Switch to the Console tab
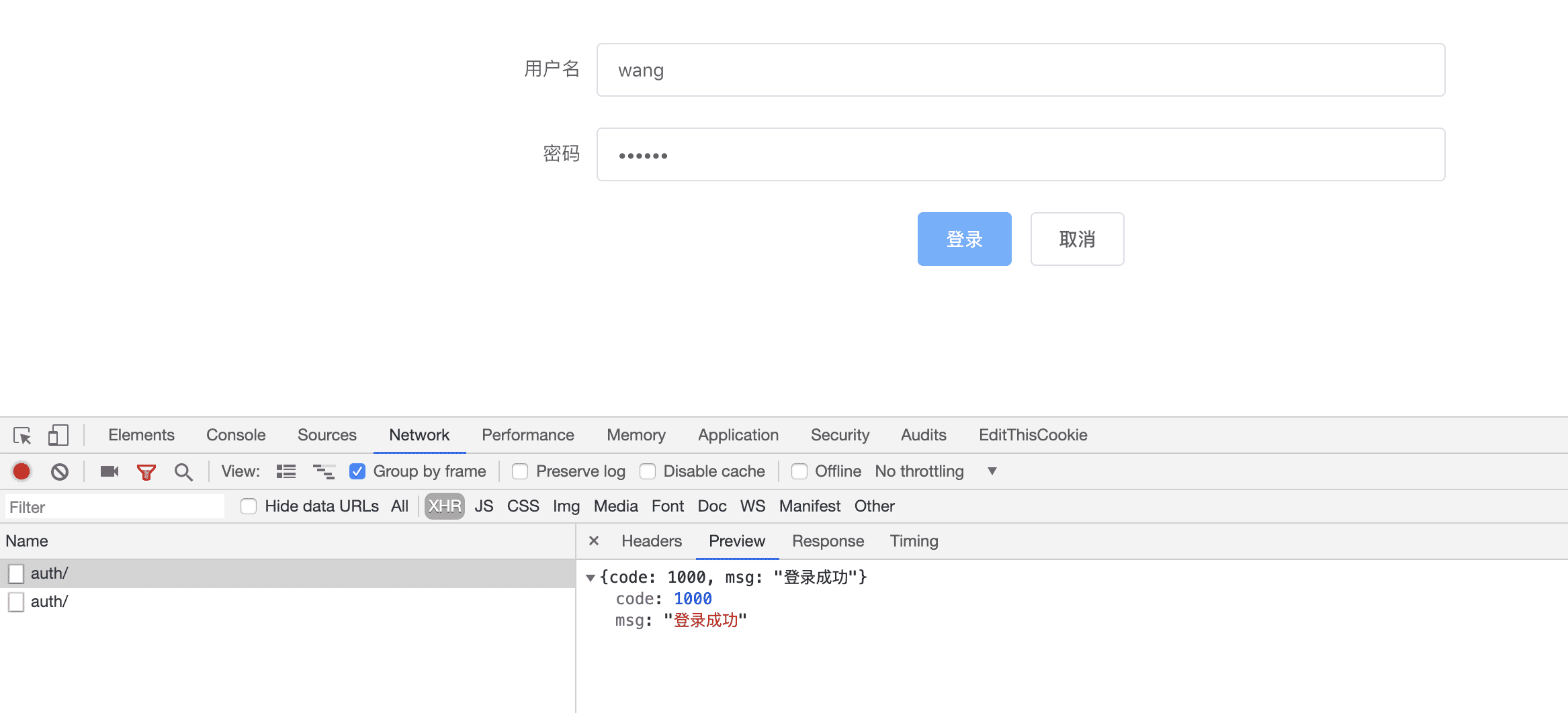This screenshot has width=1568, height=713. pyautogui.click(x=236, y=436)
